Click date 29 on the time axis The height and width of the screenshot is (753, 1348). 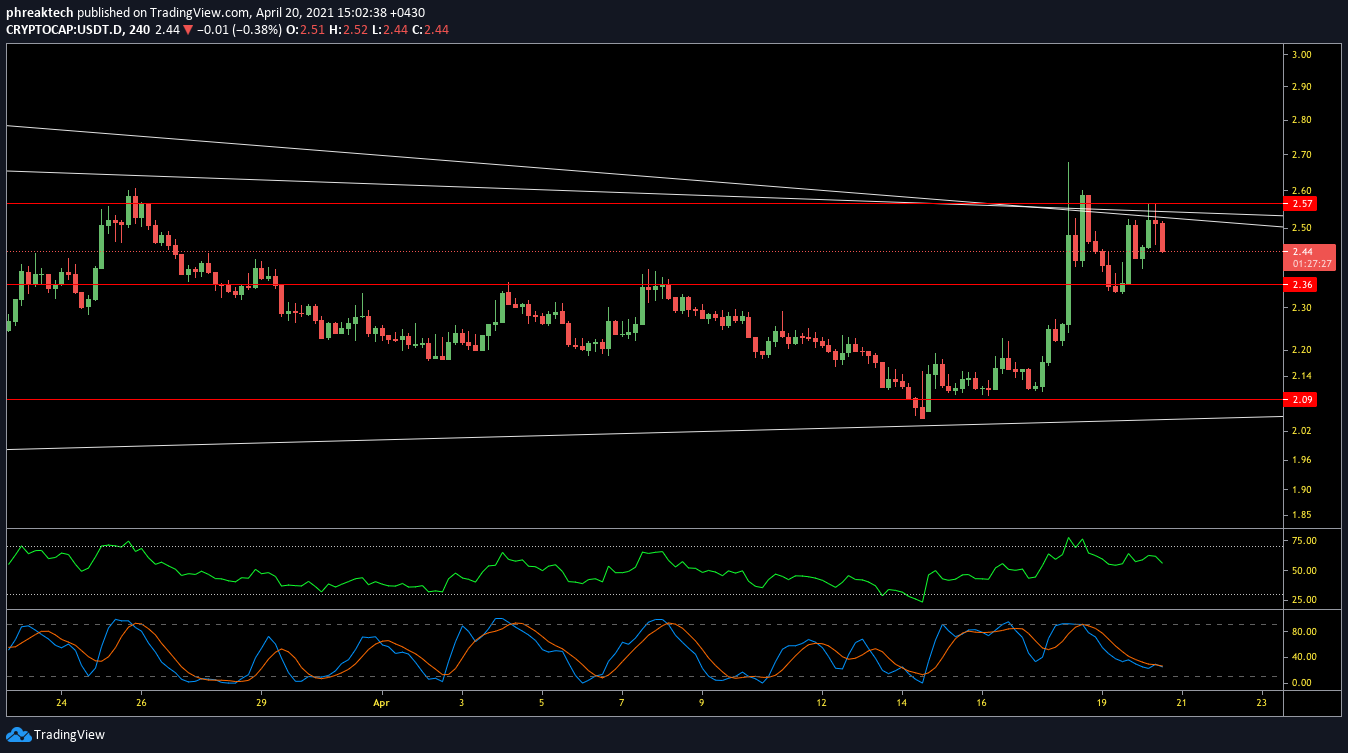point(261,703)
